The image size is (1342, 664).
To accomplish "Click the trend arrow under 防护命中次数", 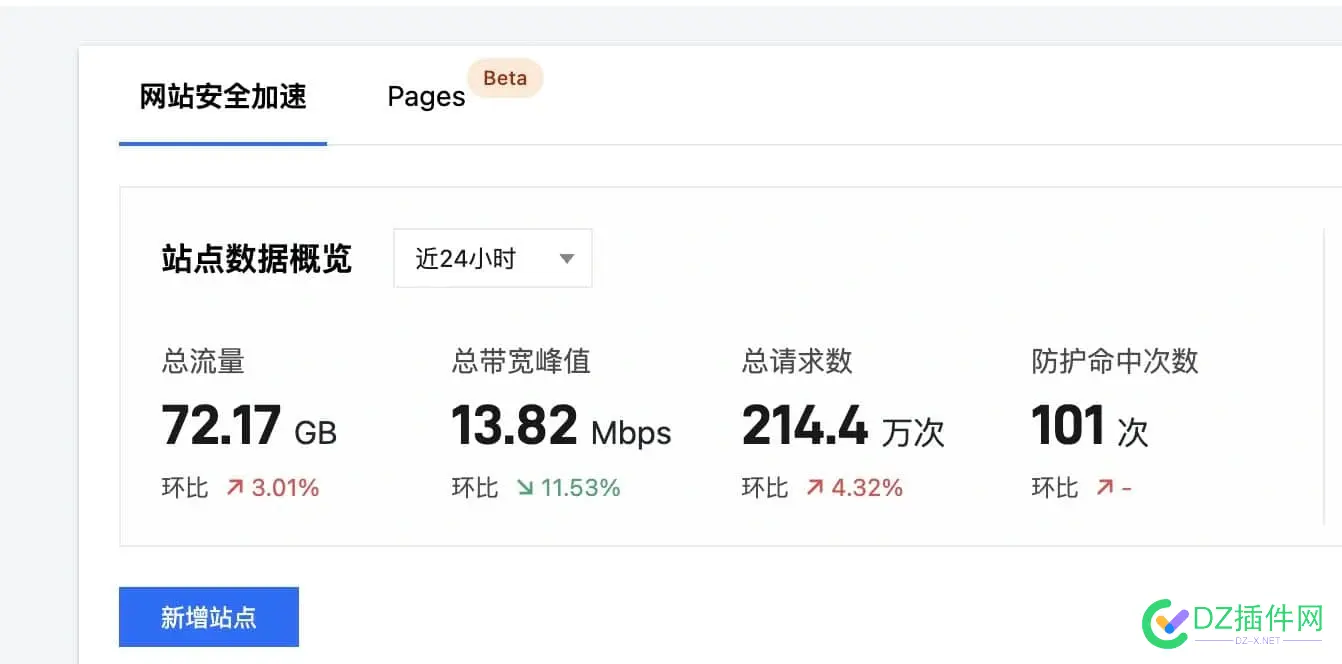I will 1104,488.
